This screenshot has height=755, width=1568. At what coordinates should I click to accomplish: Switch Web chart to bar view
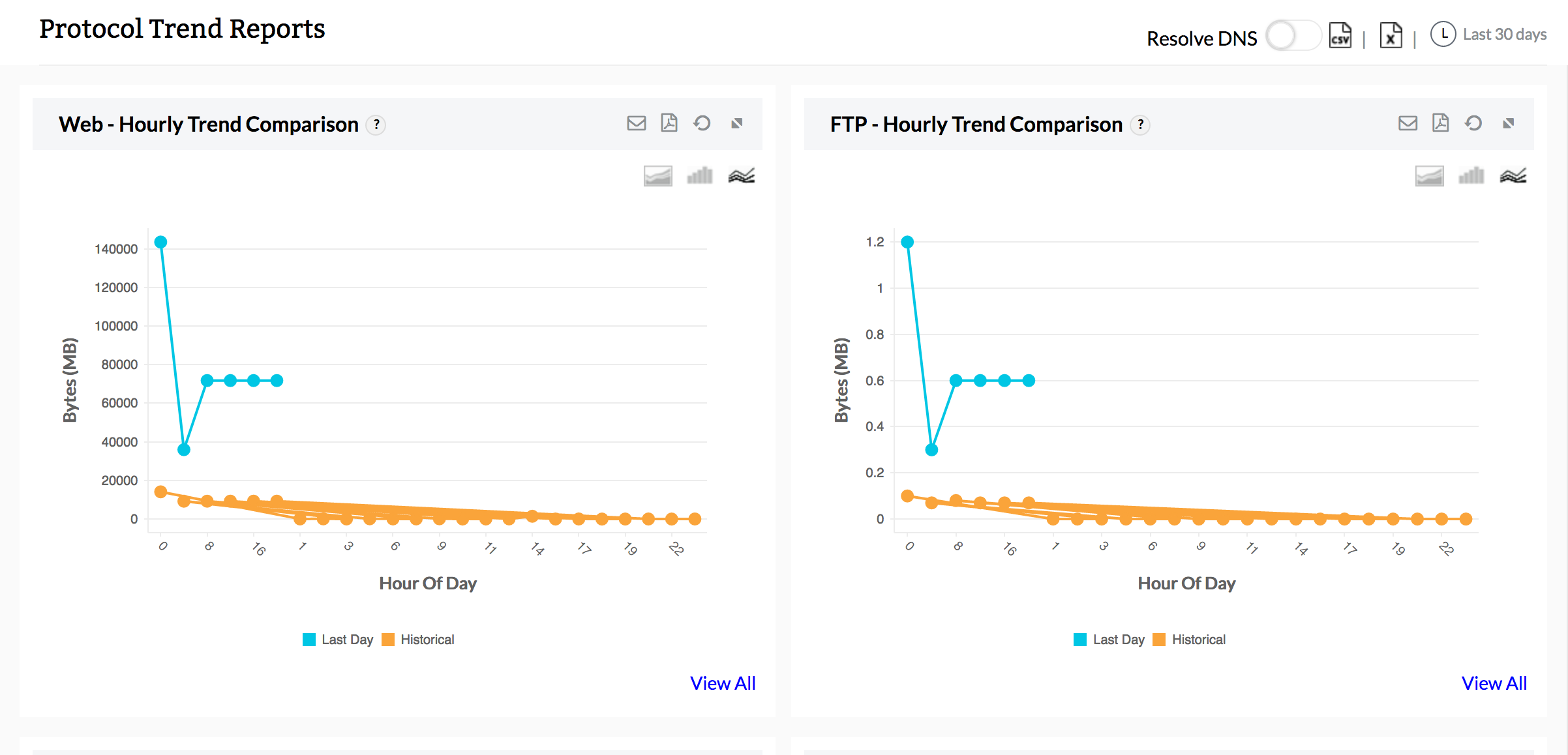pos(699,176)
